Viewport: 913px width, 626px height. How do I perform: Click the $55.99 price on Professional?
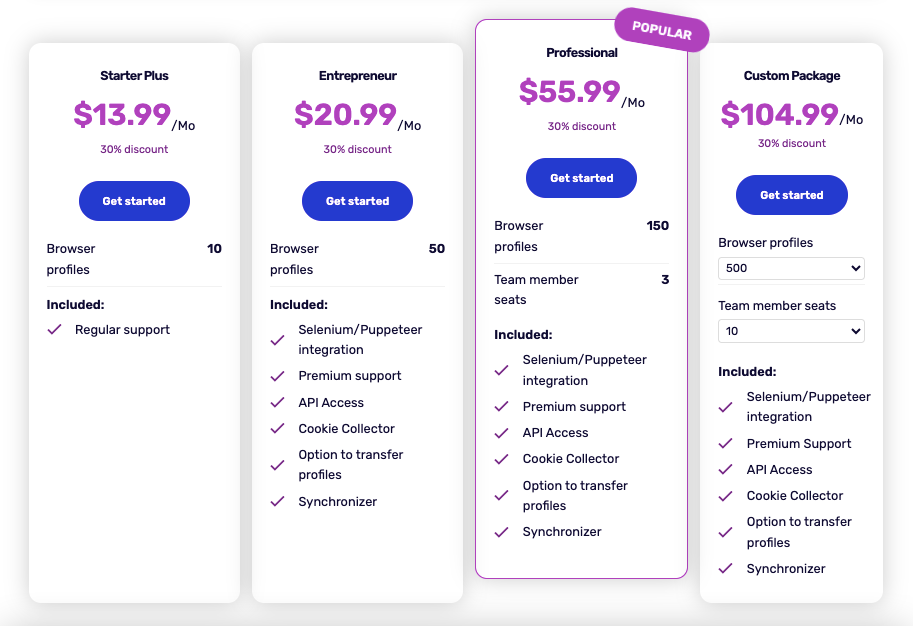coord(570,91)
